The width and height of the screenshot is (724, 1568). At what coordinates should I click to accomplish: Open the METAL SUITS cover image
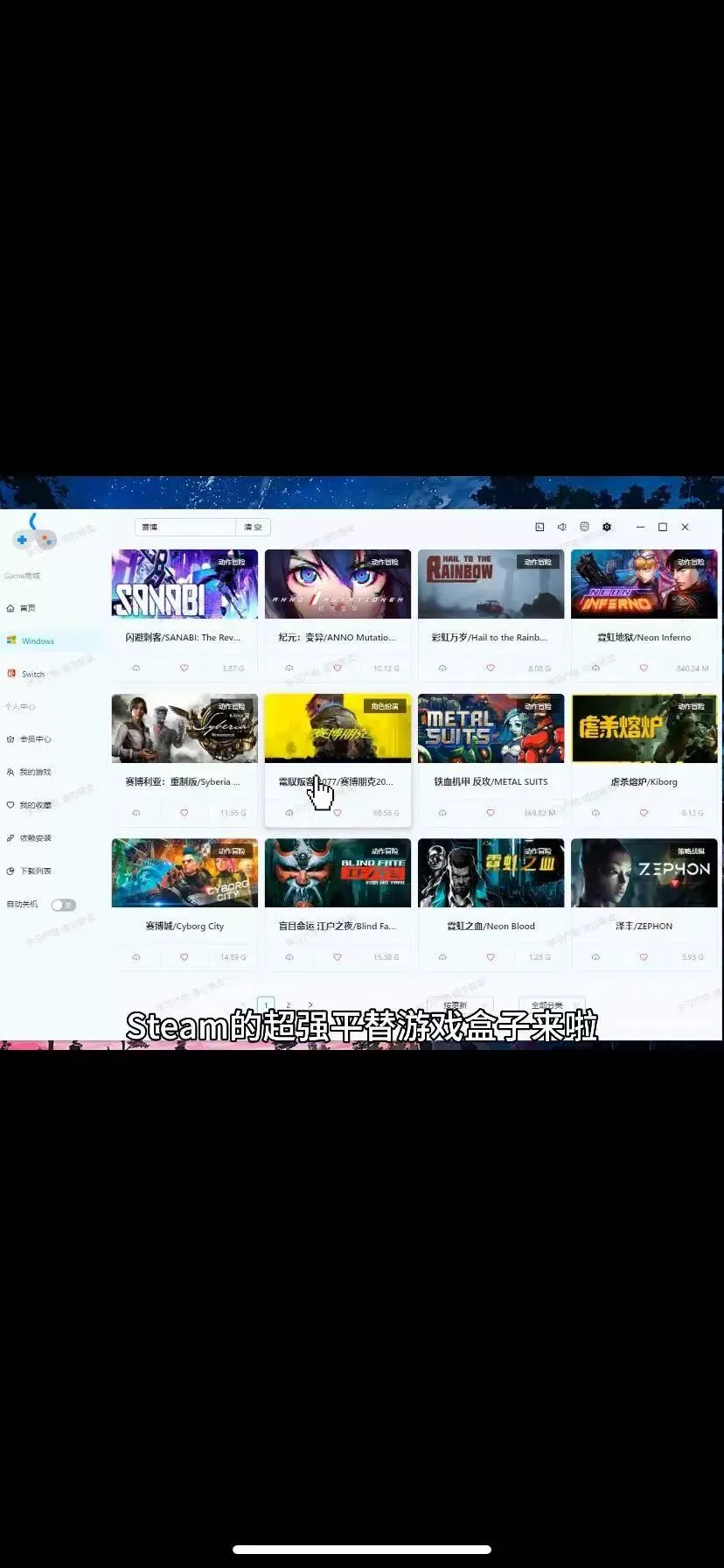[491, 729]
